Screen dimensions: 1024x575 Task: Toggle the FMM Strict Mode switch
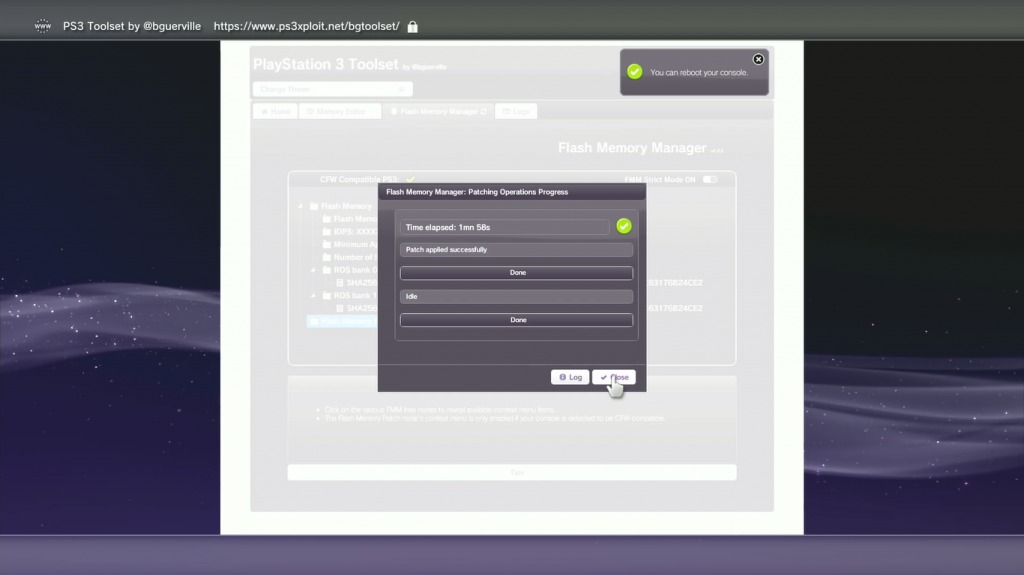[710, 180]
